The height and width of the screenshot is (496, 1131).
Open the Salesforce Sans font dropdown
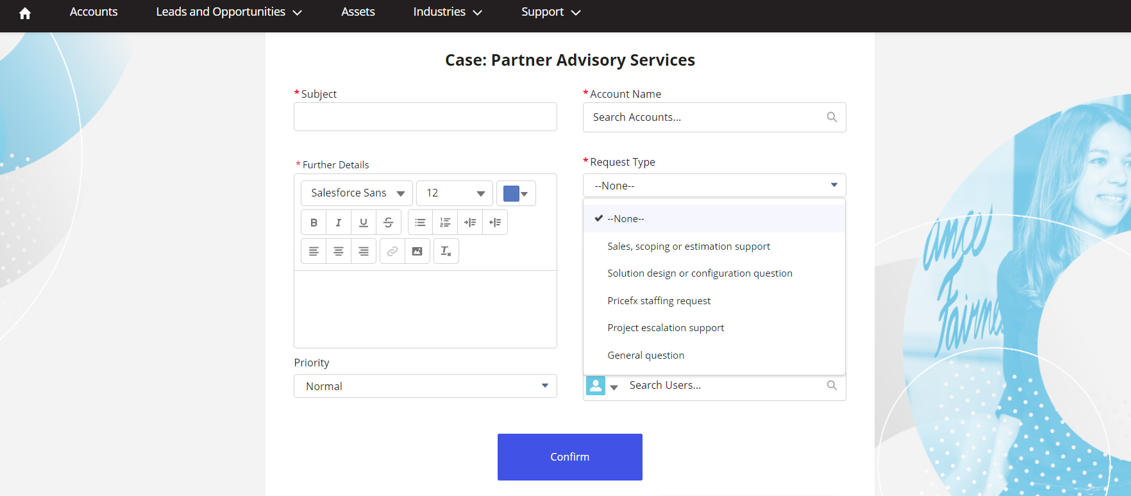(x=357, y=193)
